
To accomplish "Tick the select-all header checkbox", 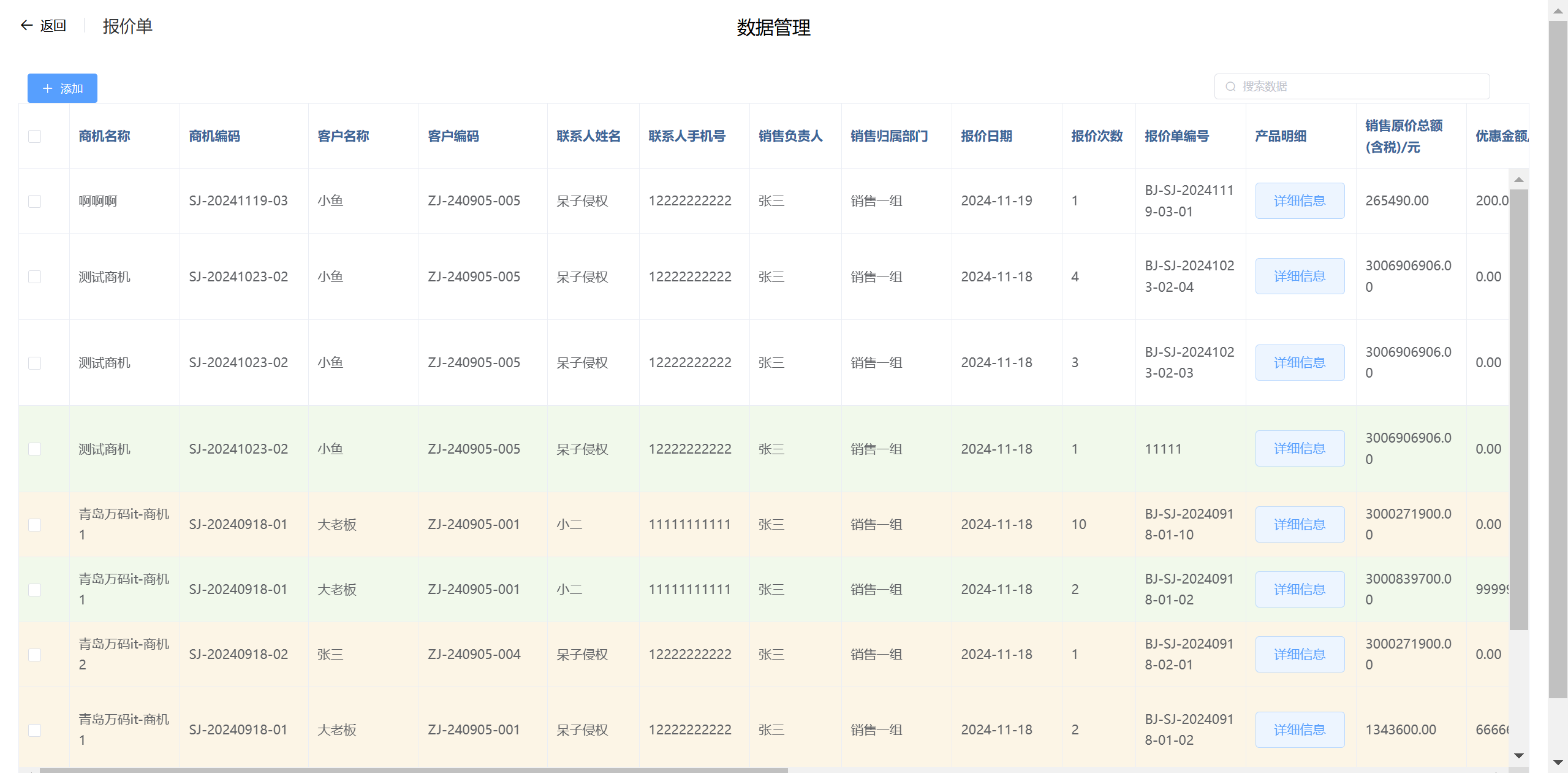I will pyautogui.click(x=35, y=136).
